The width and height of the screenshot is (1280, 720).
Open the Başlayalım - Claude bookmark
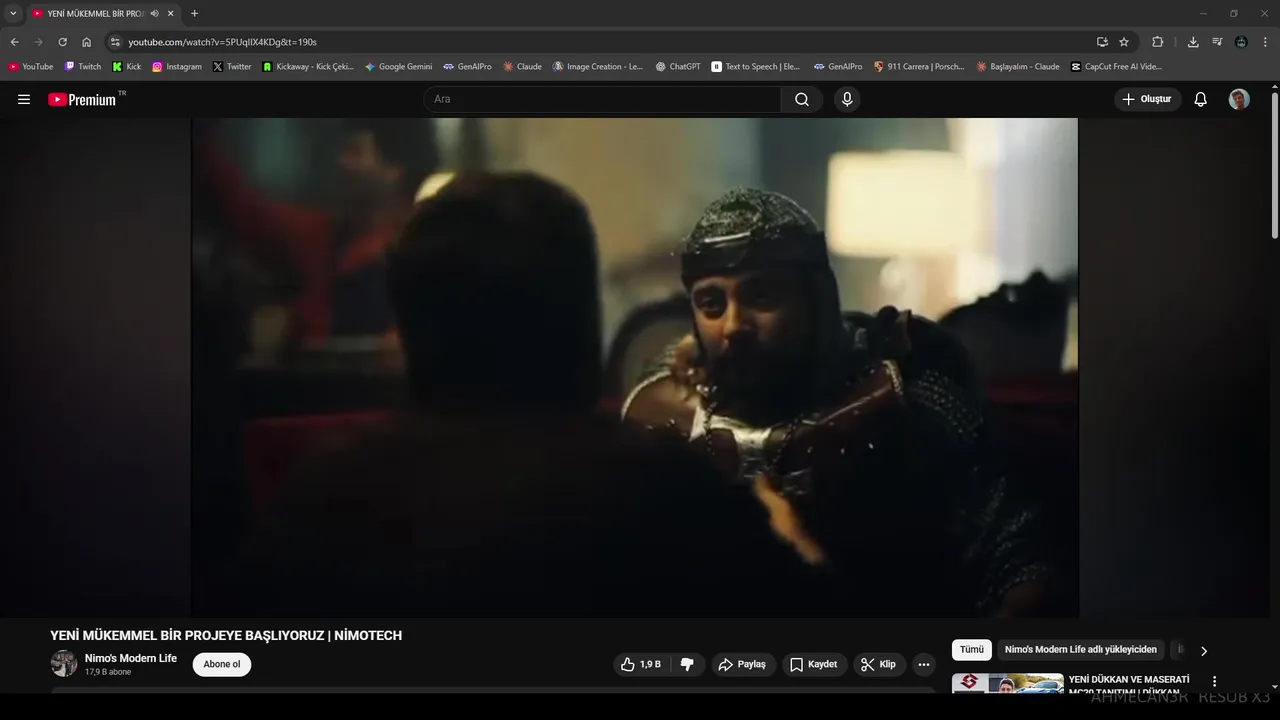coord(1018,67)
